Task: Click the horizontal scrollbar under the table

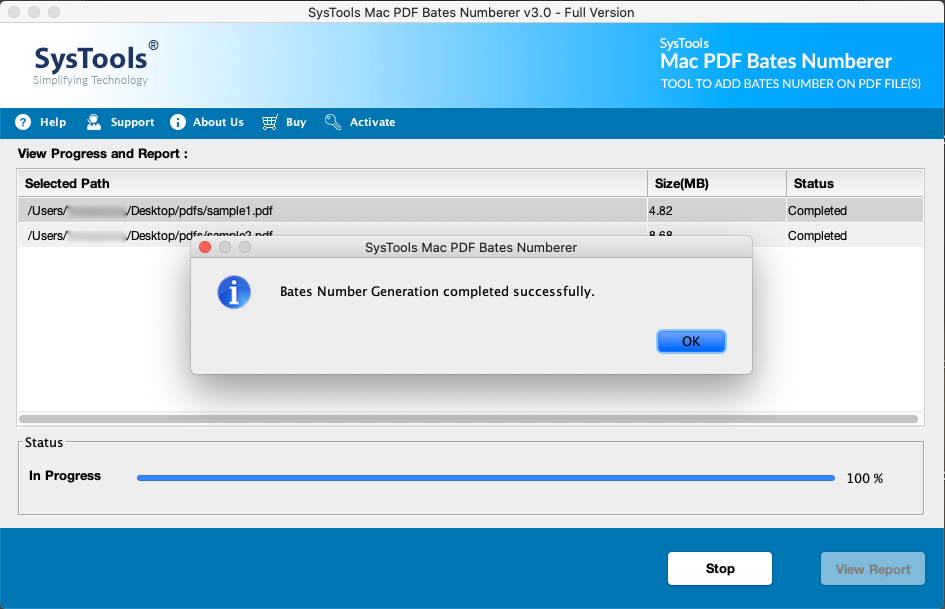Action: click(468, 418)
